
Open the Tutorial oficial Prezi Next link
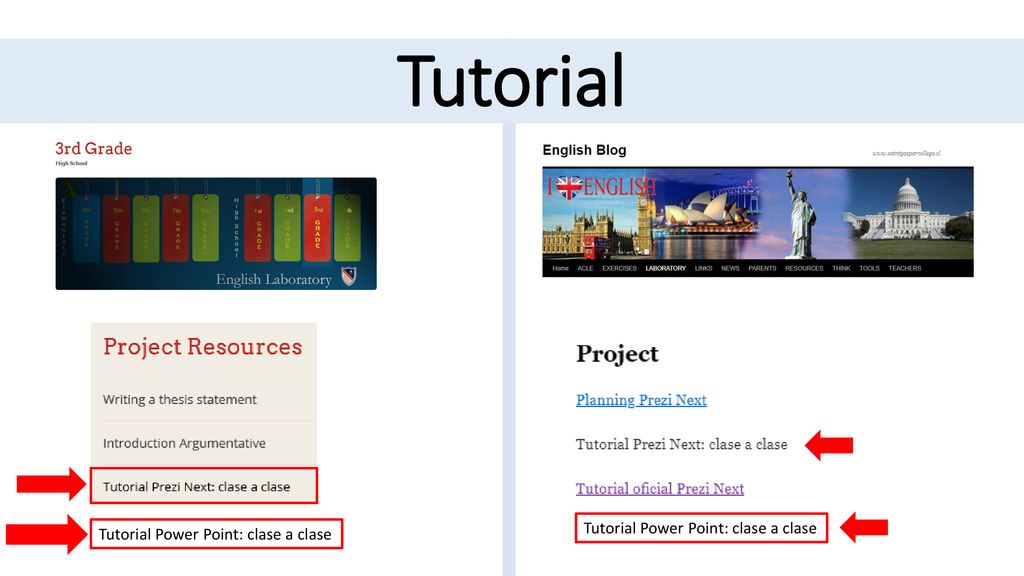tap(660, 488)
